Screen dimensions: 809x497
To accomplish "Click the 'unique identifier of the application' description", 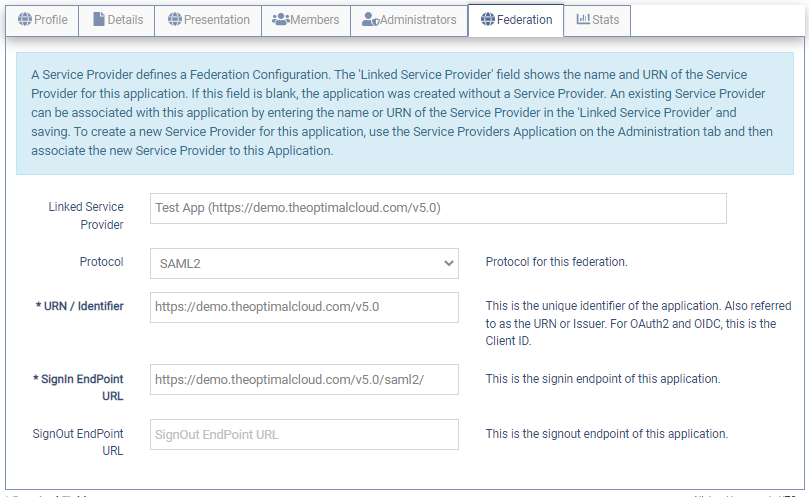I will 638,323.
